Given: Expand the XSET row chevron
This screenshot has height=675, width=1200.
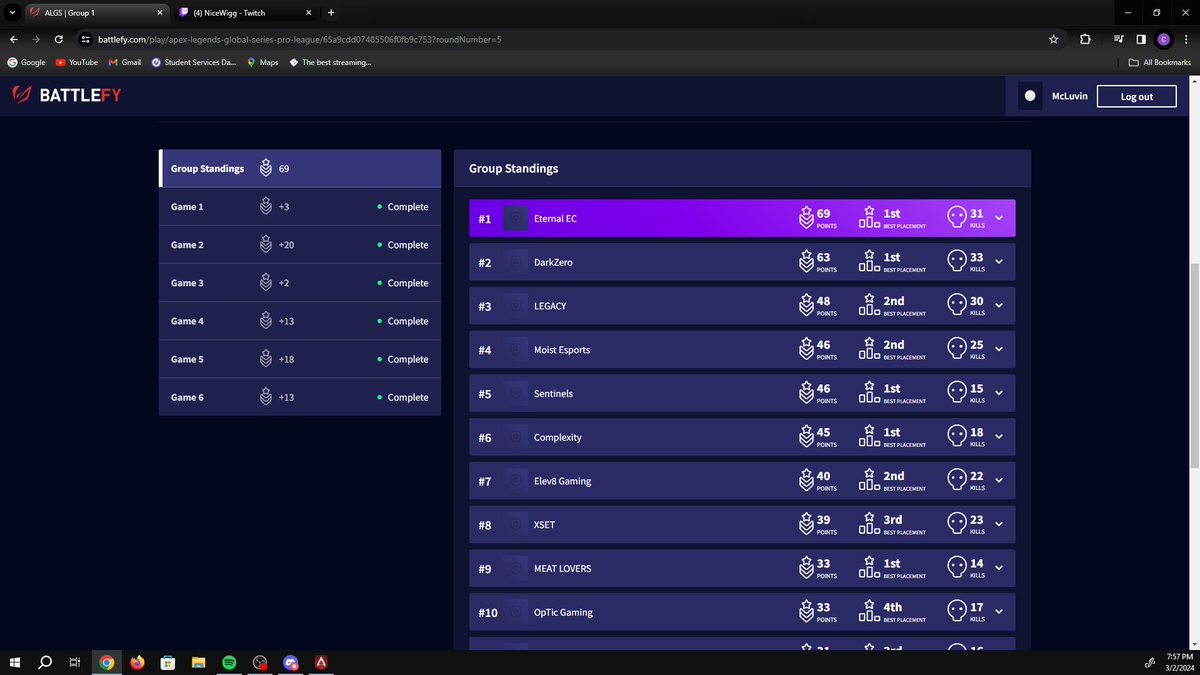Looking at the screenshot, I should coord(999,525).
